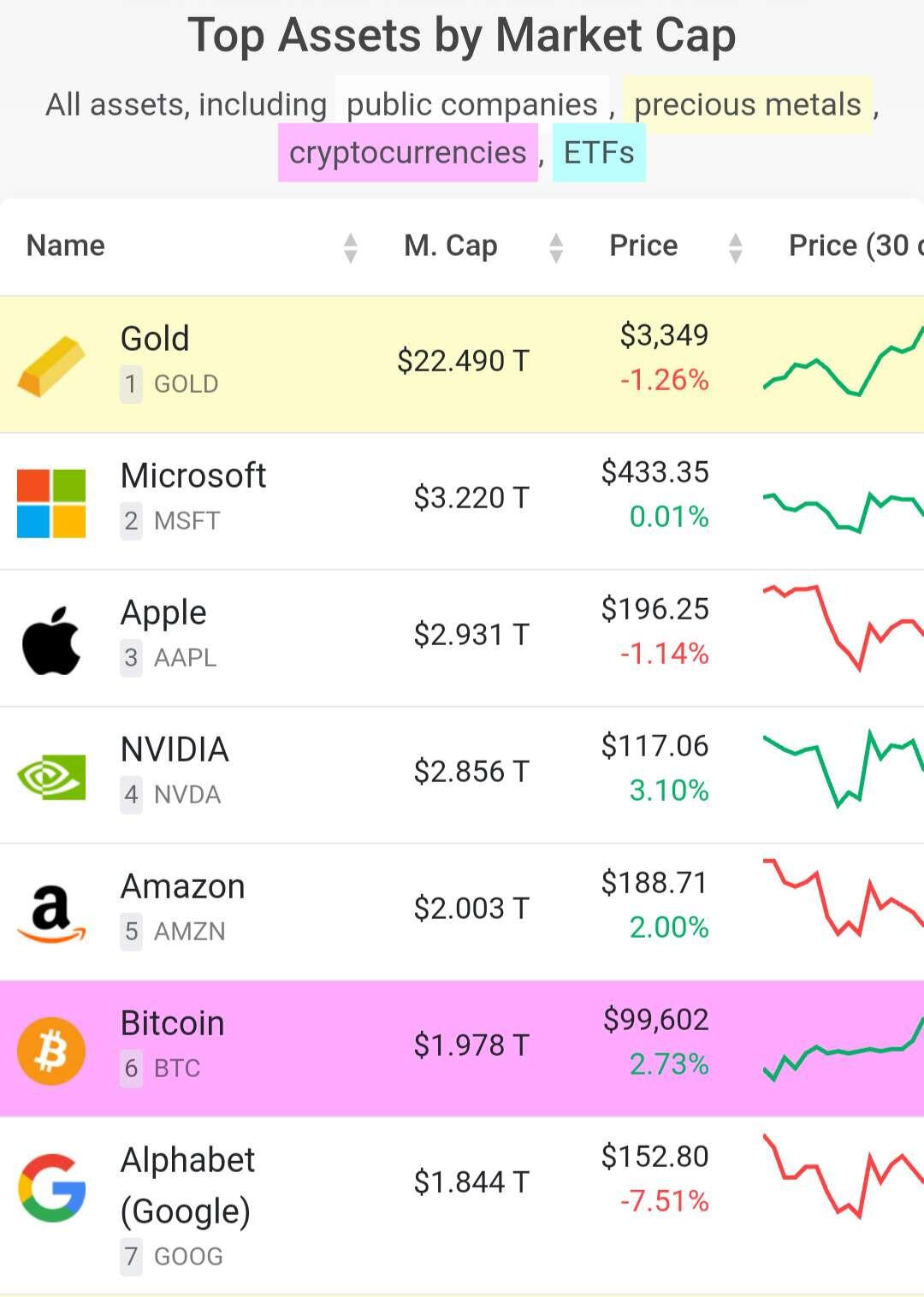The width and height of the screenshot is (924, 1297).
Task: Click the NVIDIA logo icon
Action: [x=51, y=777]
